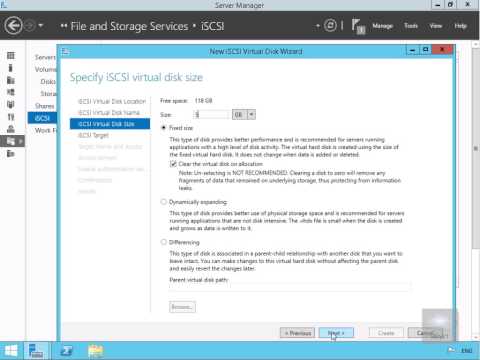Click the Size input field
The width and height of the screenshot is (480, 360).
(212, 115)
